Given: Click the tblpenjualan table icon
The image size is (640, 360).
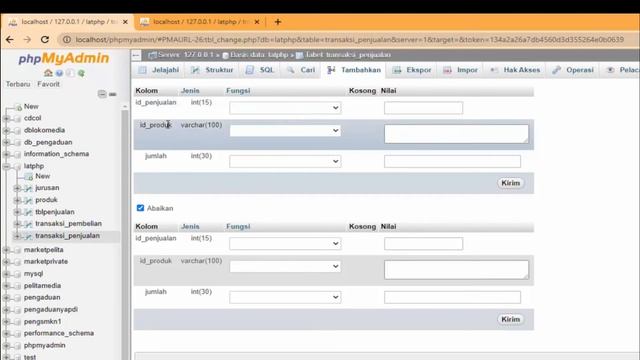Looking at the screenshot, I should coord(29,212).
